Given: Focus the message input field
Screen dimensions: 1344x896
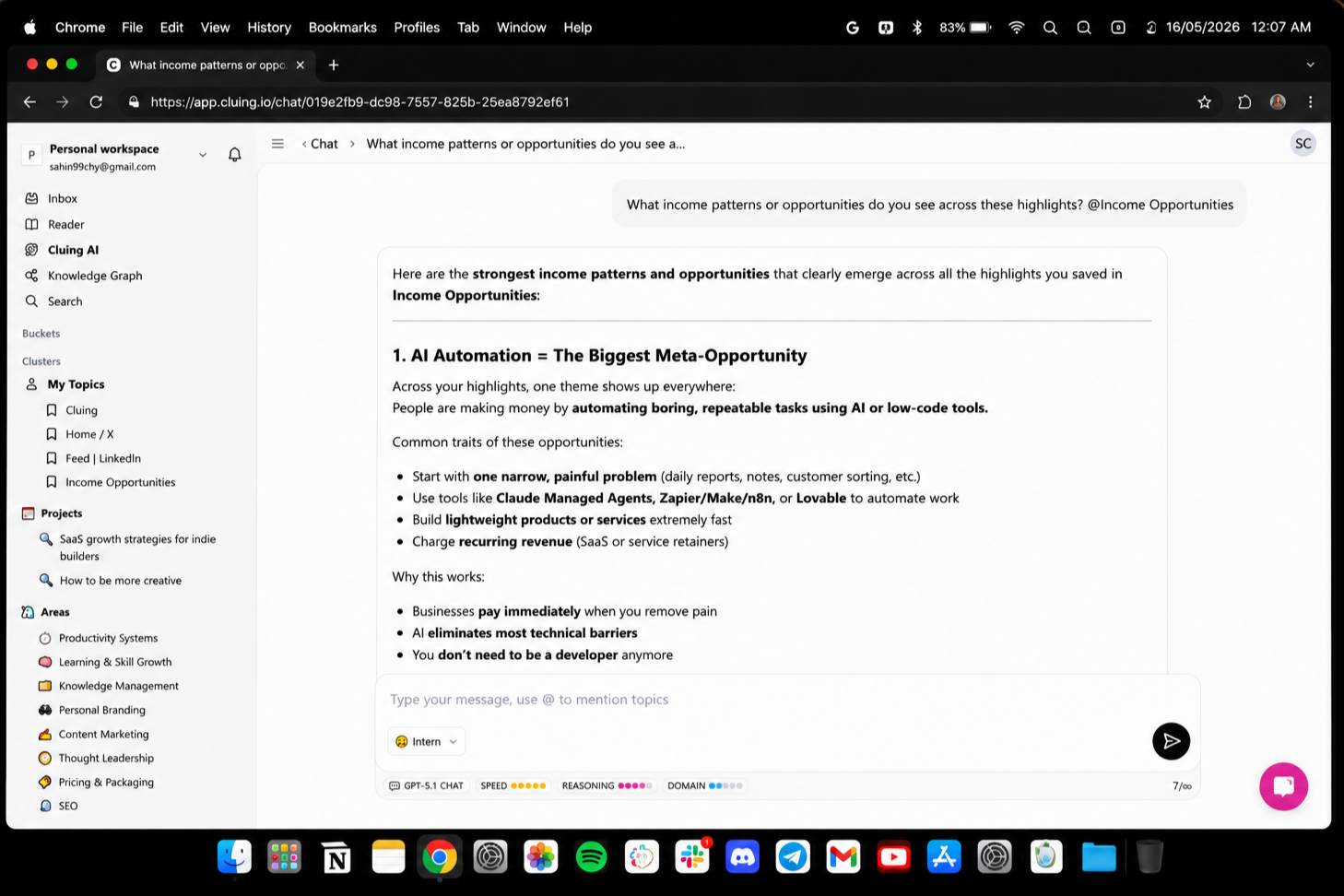Looking at the screenshot, I should pyautogui.click(x=787, y=700).
